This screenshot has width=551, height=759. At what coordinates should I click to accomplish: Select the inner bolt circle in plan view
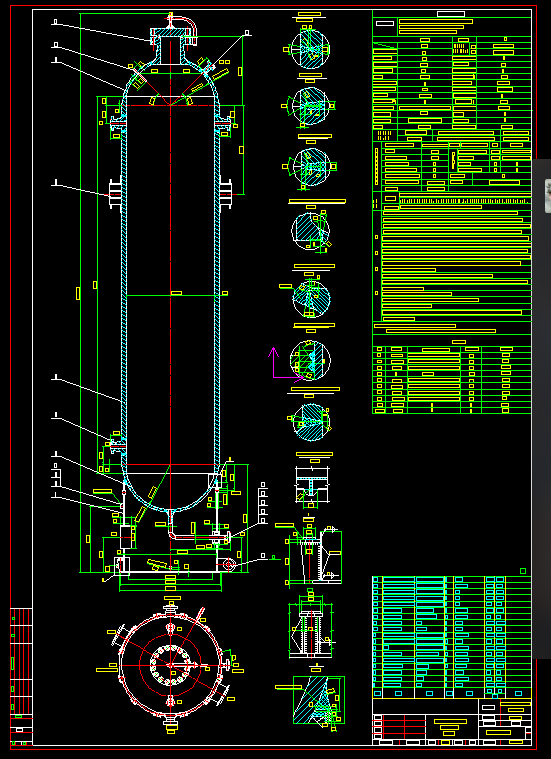170,665
